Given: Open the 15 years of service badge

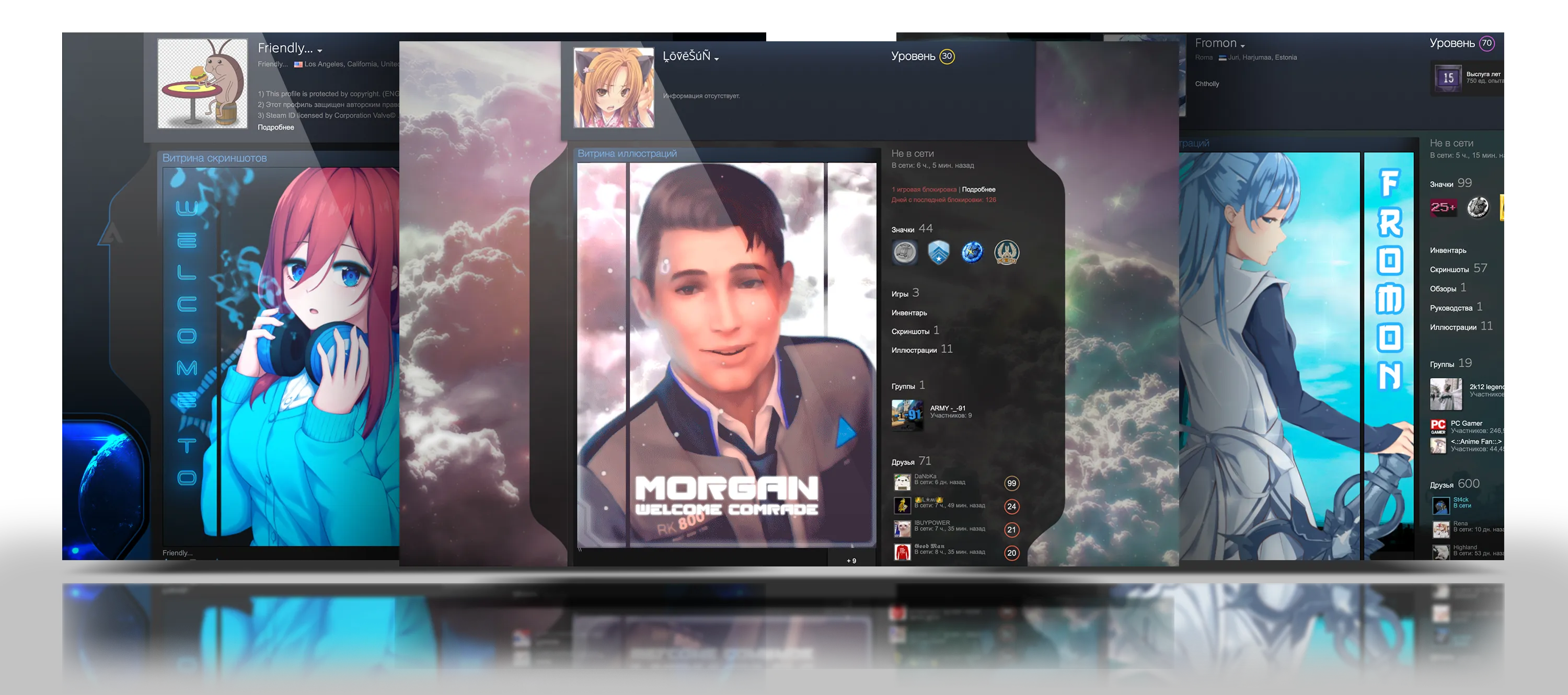Looking at the screenshot, I should tap(1448, 78).
